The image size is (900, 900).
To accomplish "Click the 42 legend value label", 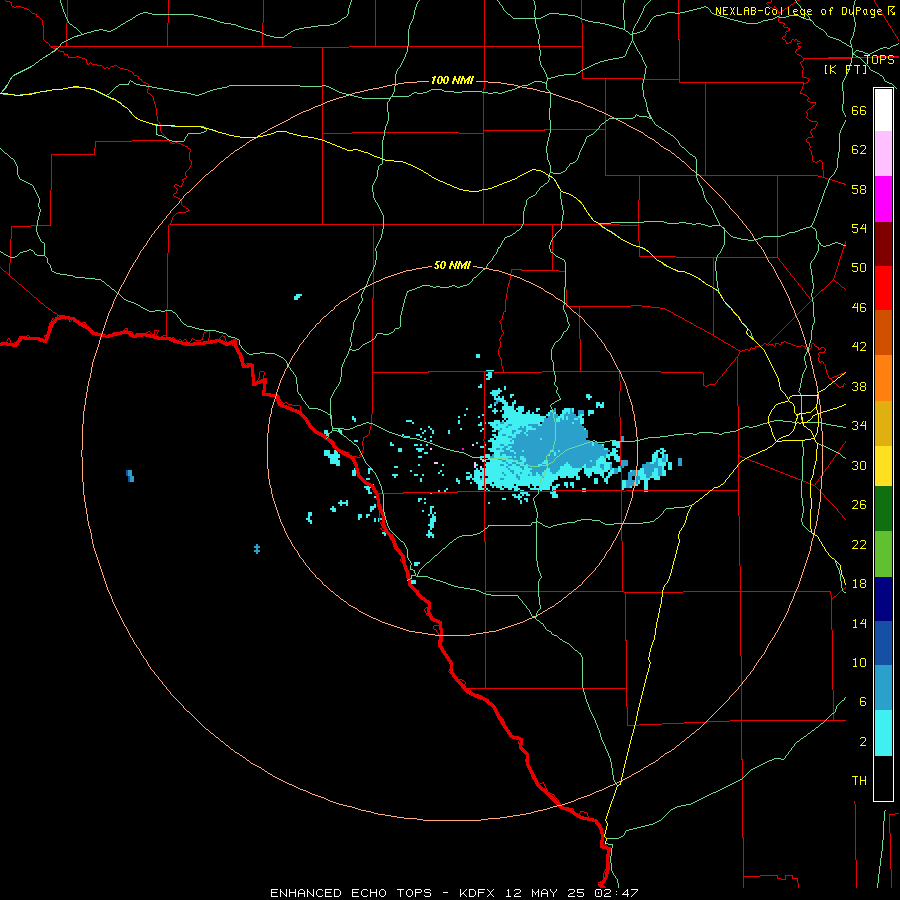I will (859, 347).
